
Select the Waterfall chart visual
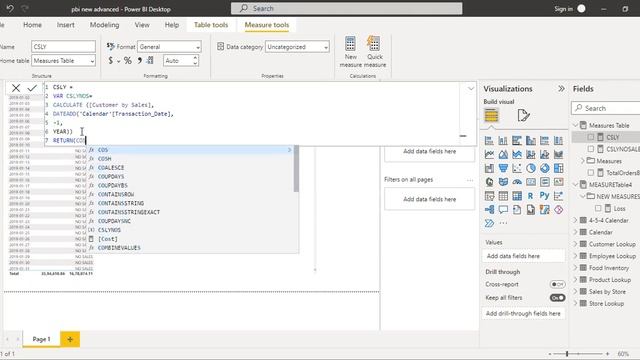[489, 168]
